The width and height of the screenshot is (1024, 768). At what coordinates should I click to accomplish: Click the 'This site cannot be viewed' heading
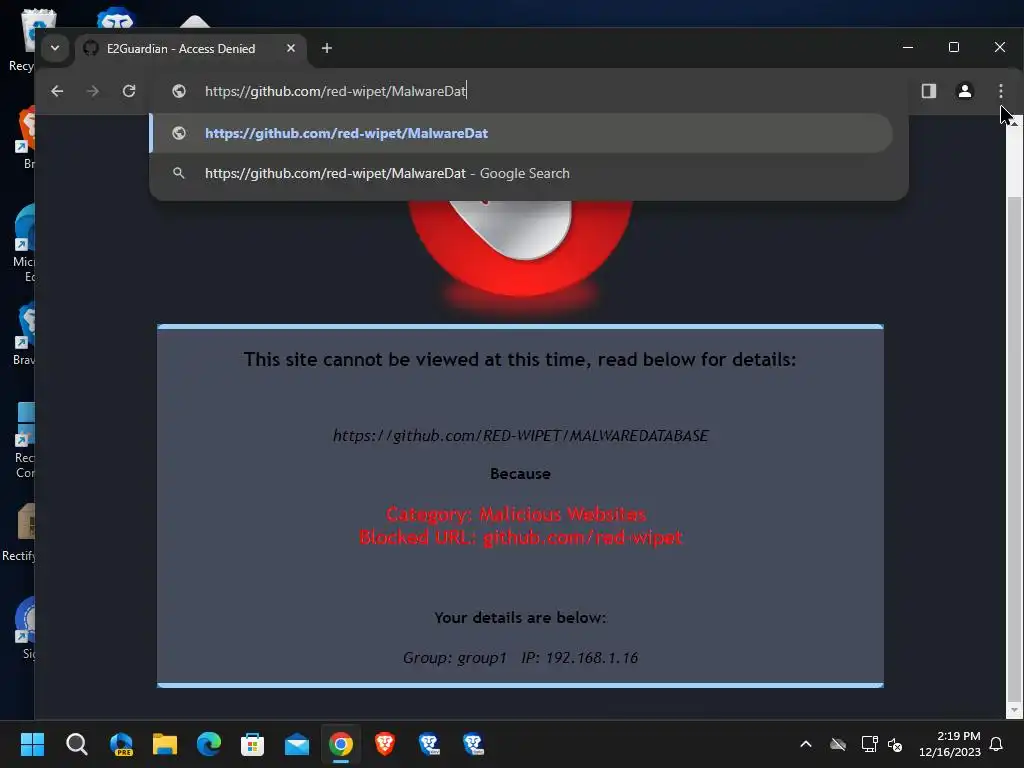520,359
